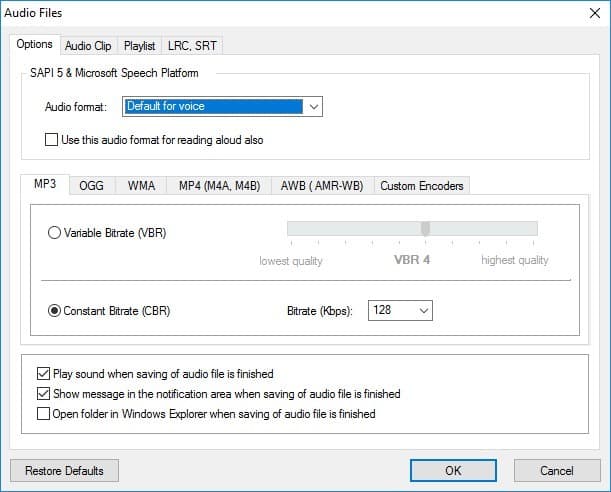Image resolution: width=611 pixels, height=492 pixels.
Task: Open the Playlist tab
Action: 140,46
